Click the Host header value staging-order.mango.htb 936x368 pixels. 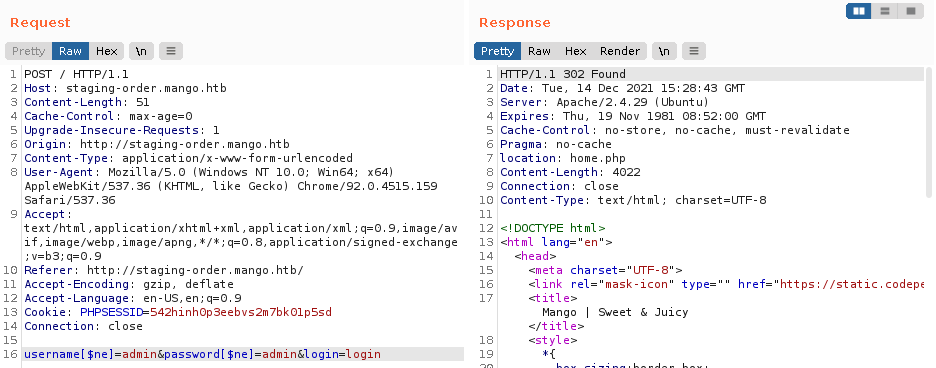pyautogui.click(x=146, y=88)
